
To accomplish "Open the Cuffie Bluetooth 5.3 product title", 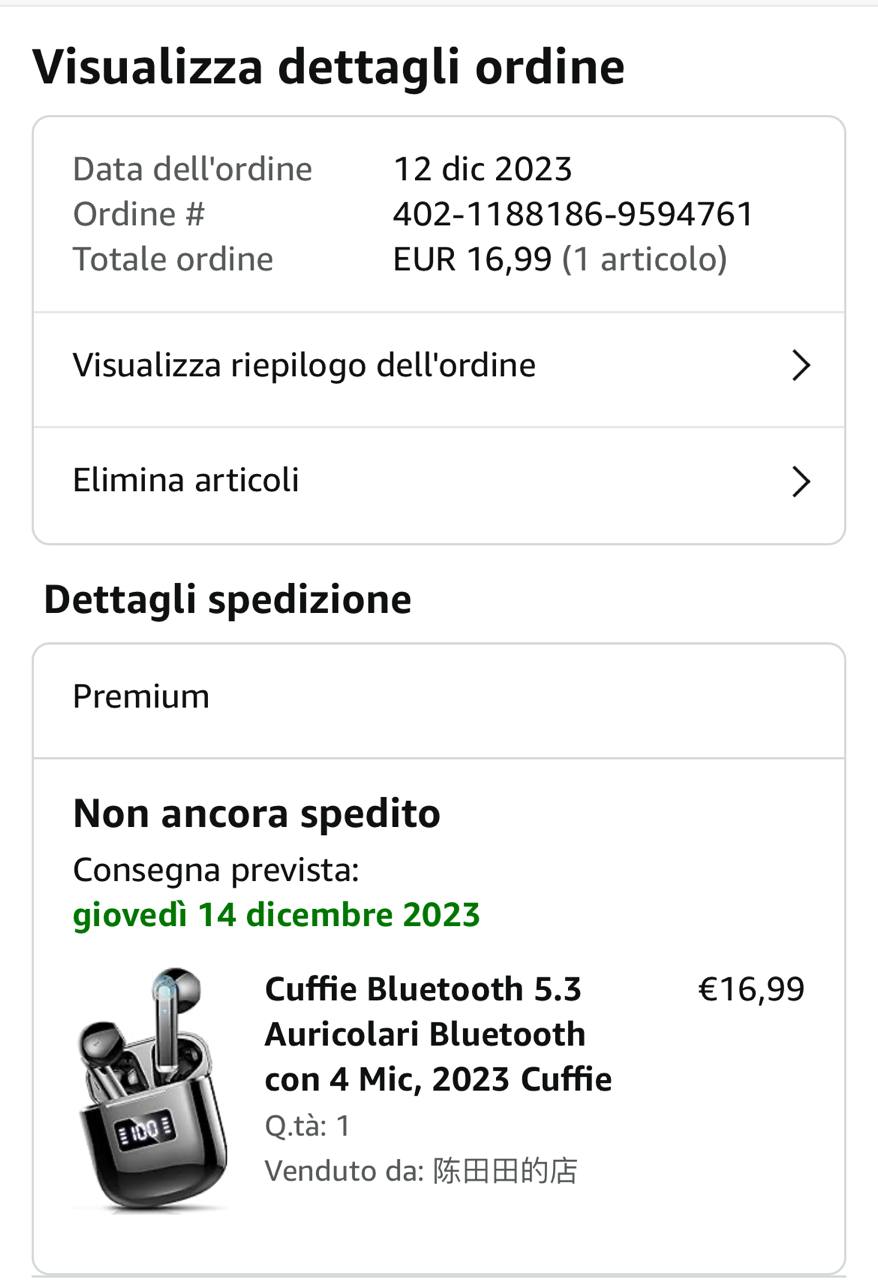I will tap(438, 1034).
